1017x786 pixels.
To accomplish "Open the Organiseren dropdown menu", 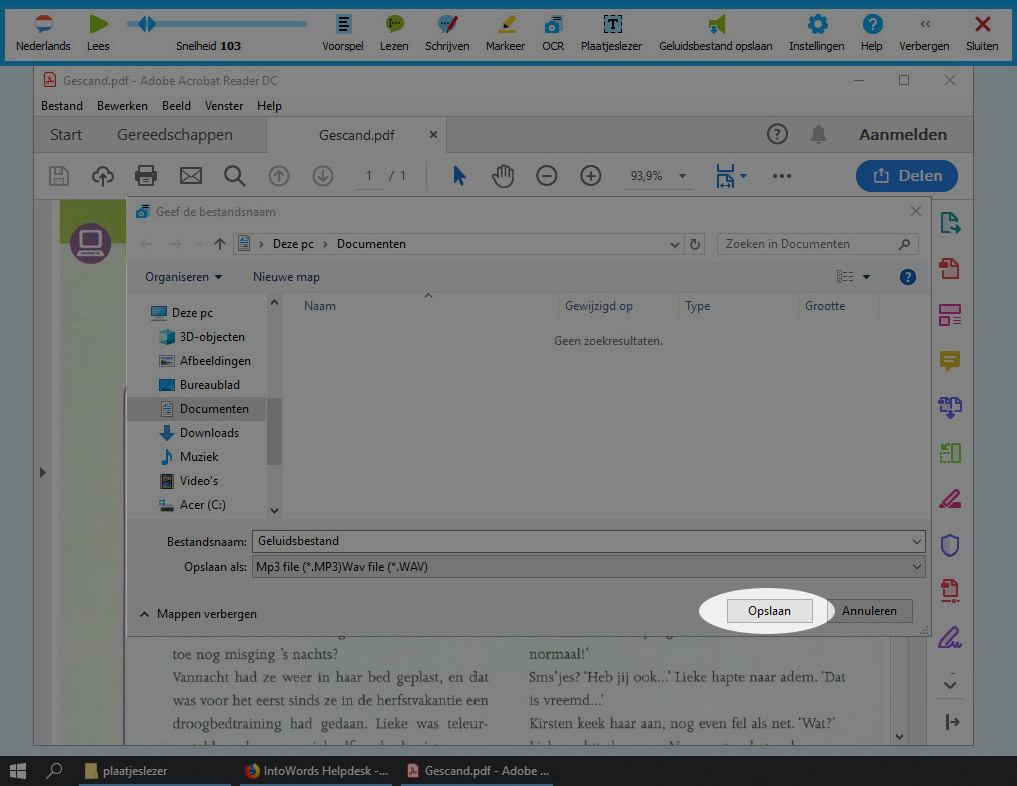I will pyautogui.click(x=183, y=277).
